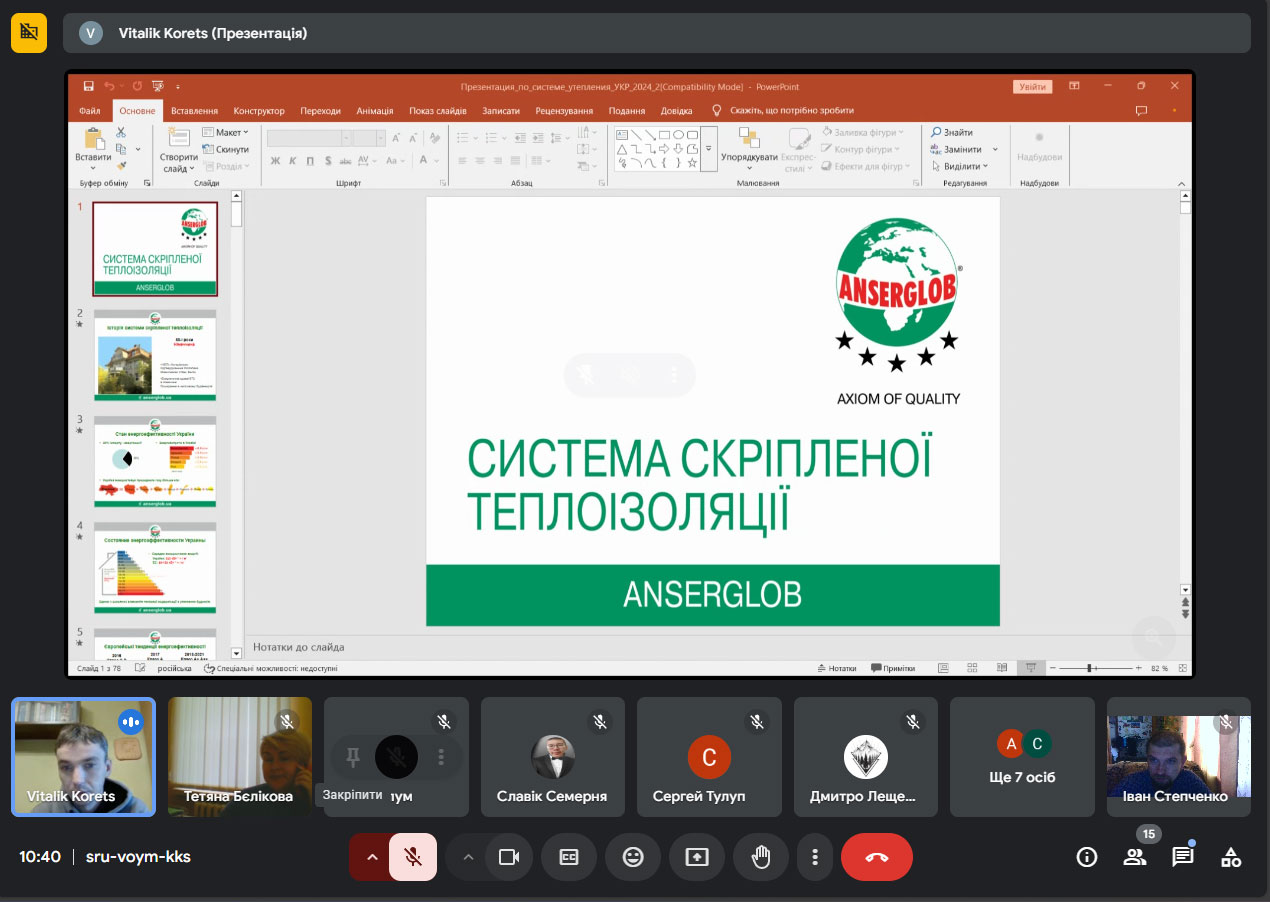1270x902 pixels.
Task: Toggle text shadow S button
Action: (327, 160)
